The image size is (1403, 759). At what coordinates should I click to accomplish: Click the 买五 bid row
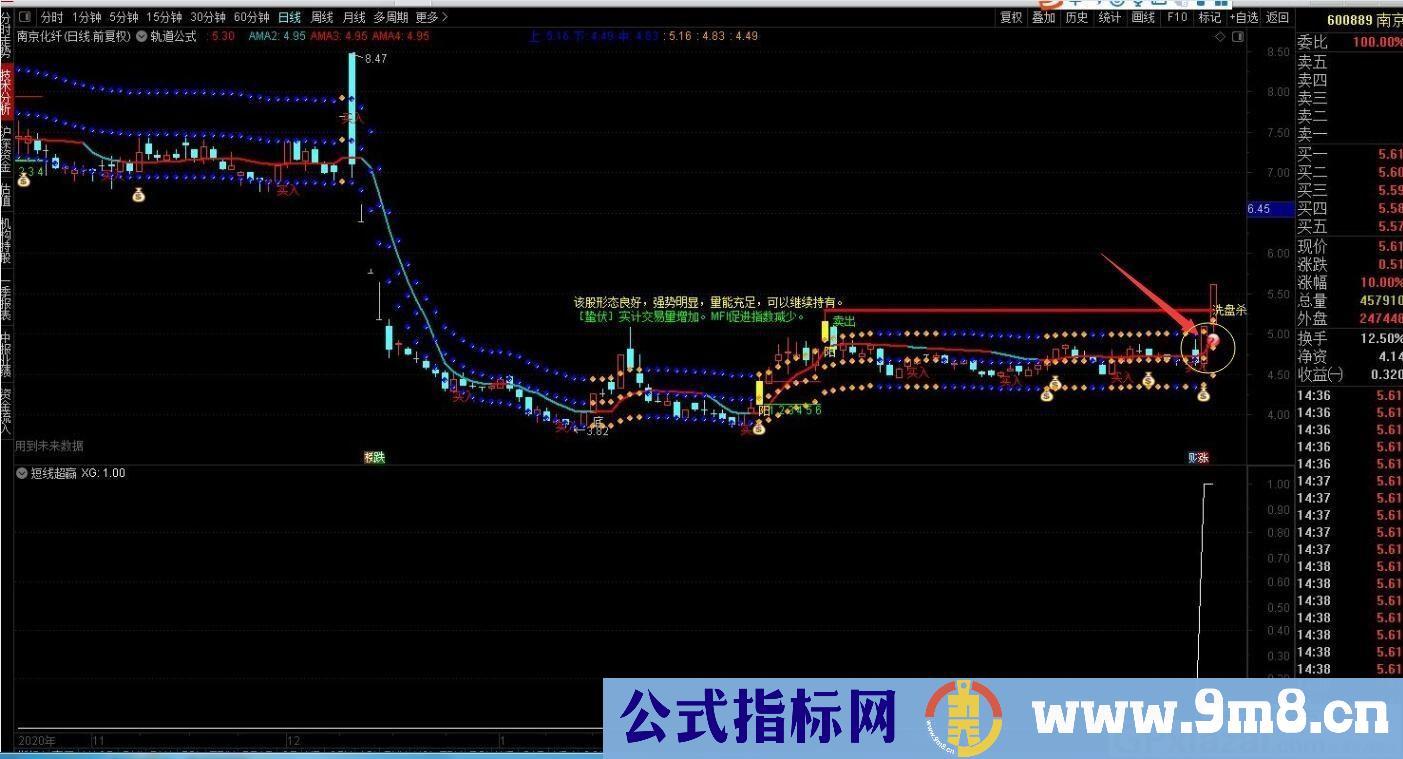pos(1349,227)
